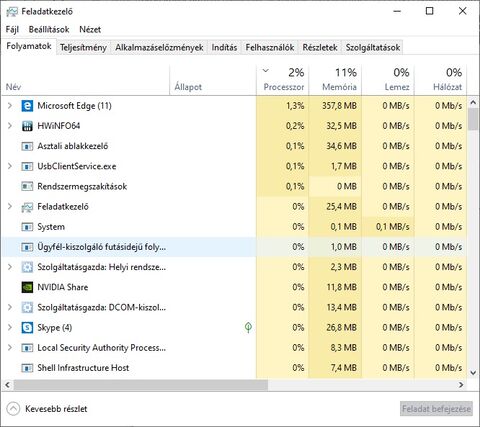Click Microsoft Edge memory value 357,8 MB

coord(339,106)
